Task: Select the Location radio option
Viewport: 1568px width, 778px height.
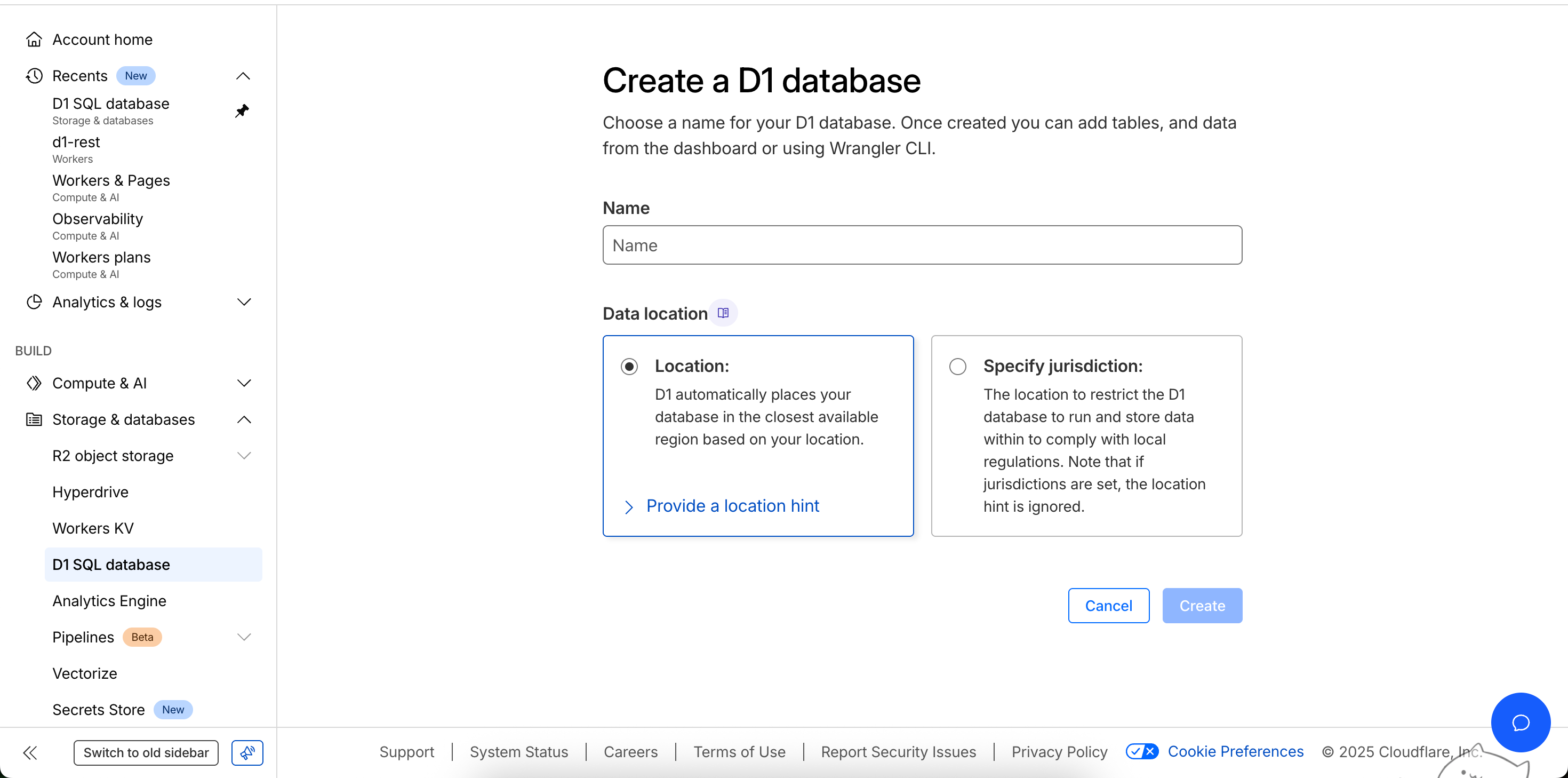Action: [629, 367]
